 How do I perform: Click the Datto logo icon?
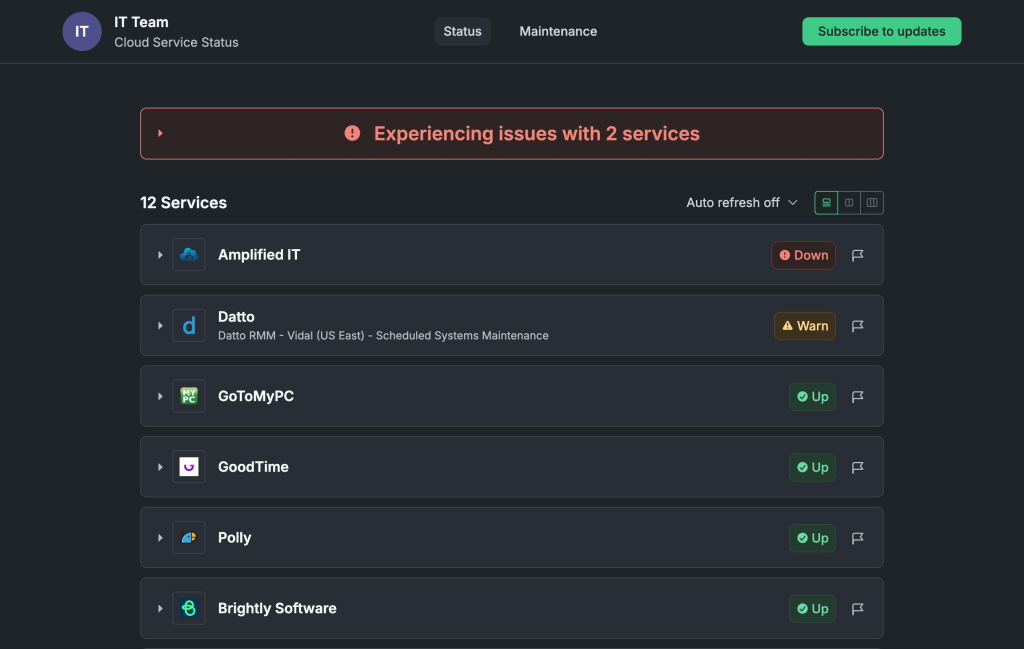[189, 325]
